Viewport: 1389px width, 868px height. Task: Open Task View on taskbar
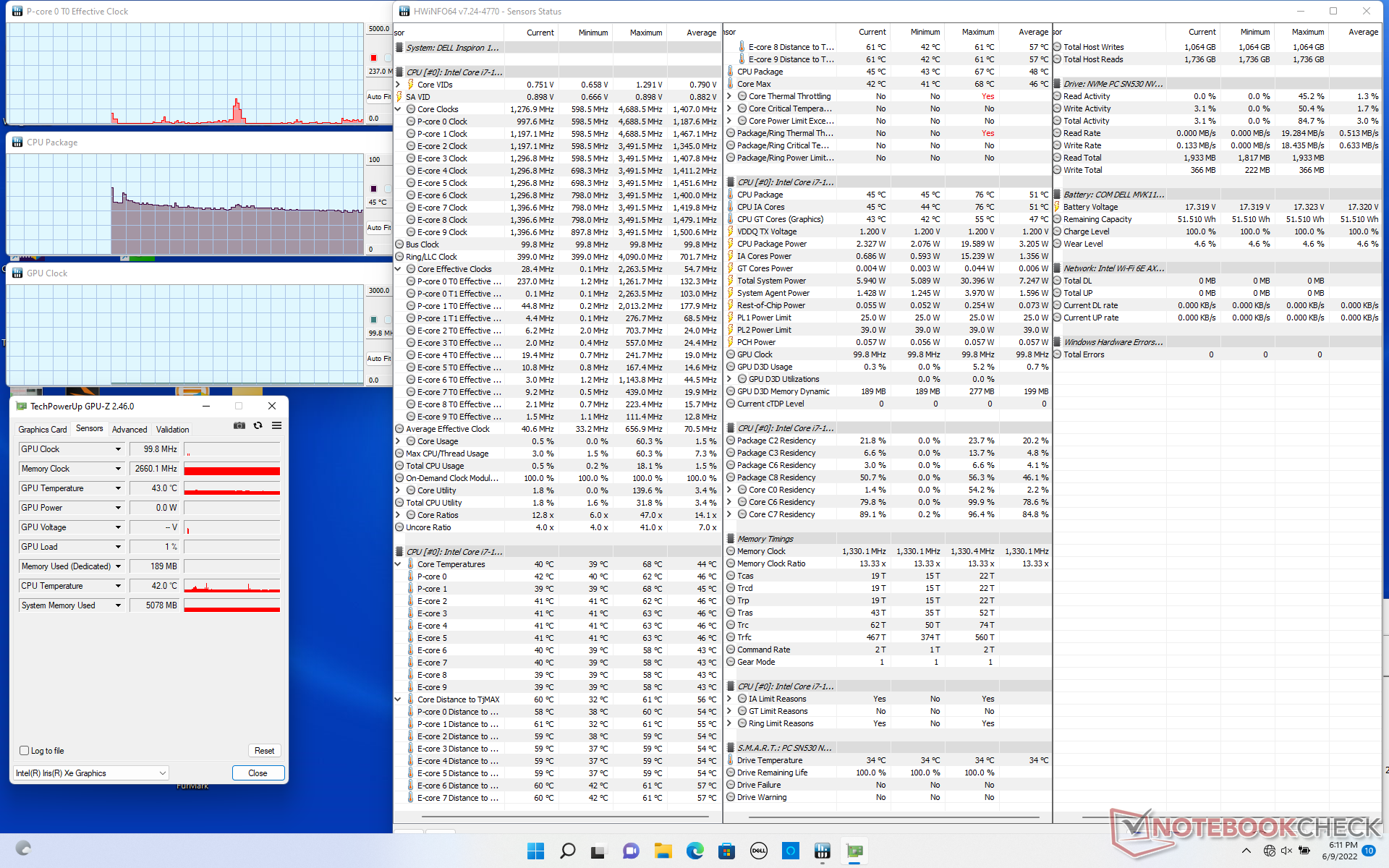tap(598, 851)
